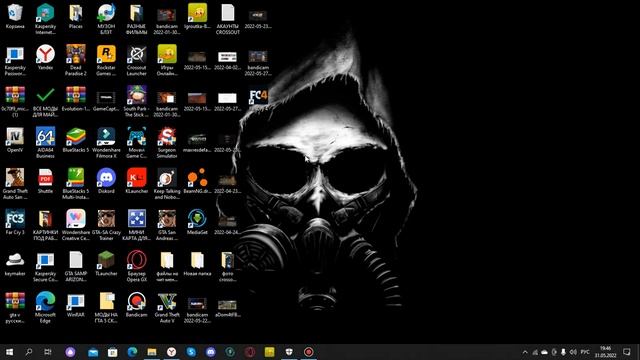The width and height of the screenshot is (640, 360).
Task: Open the Windows Start menu
Action: click(9, 352)
